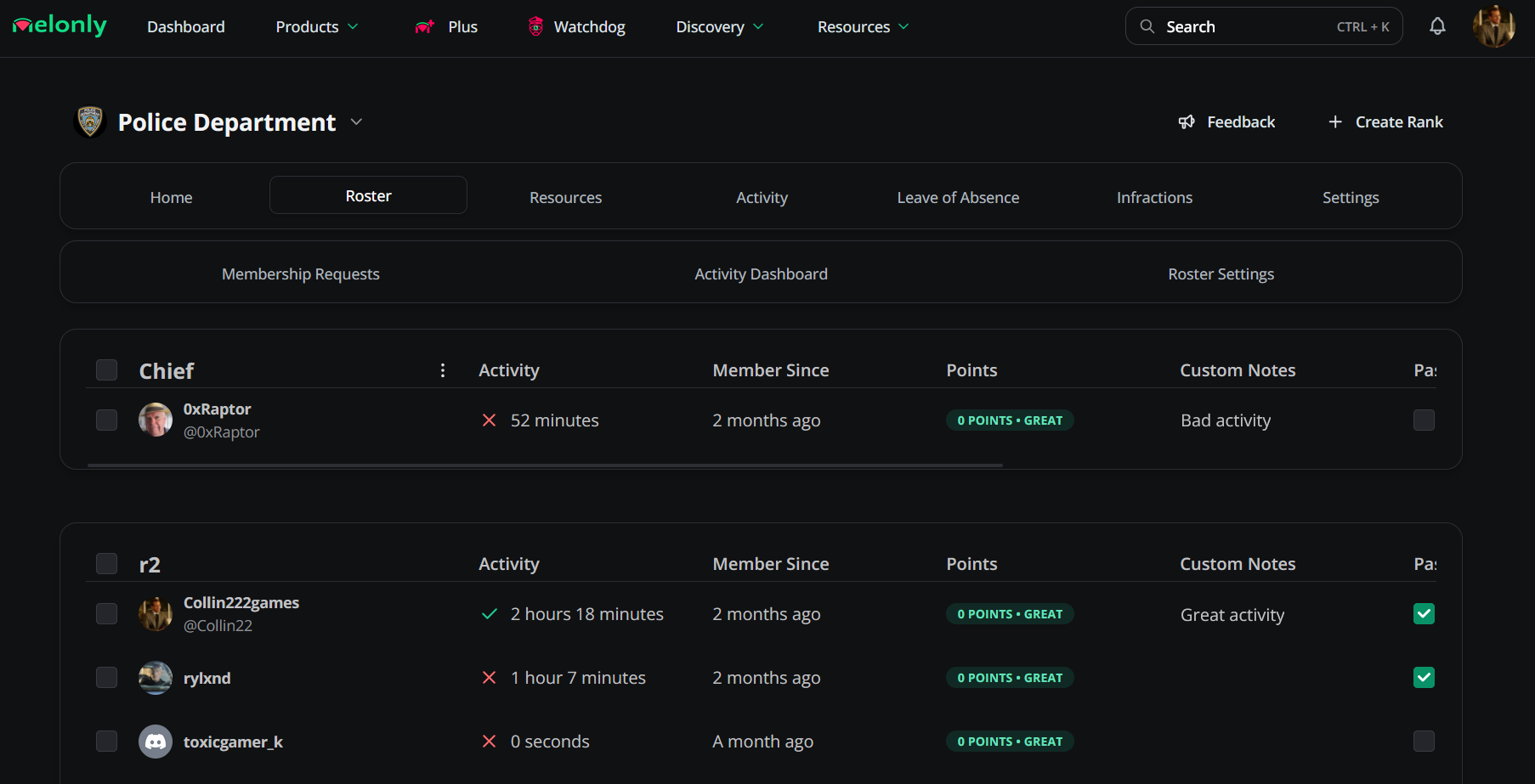Open the Feedback button
Image resolution: width=1535 pixels, height=784 pixels.
1226,122
